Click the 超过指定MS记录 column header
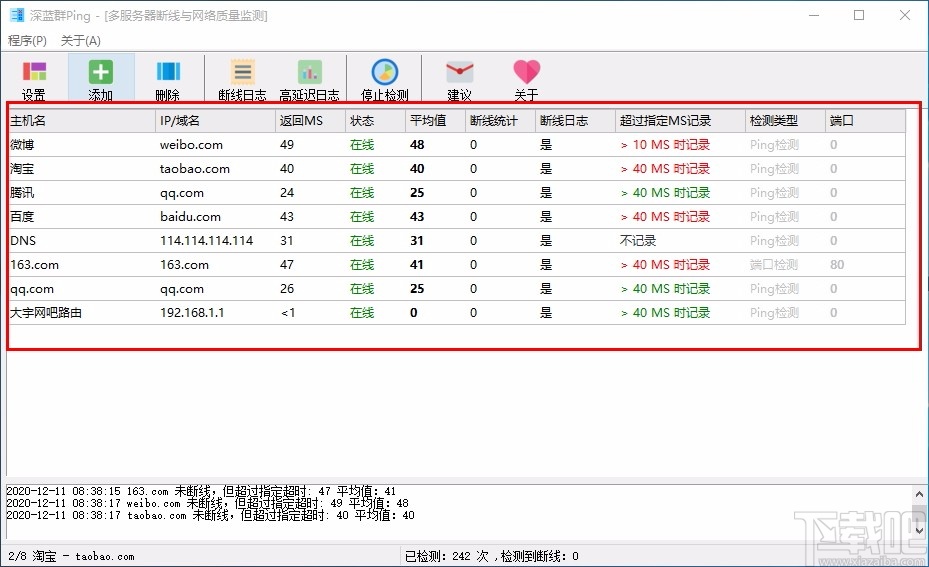This screenshot has height=567, width=929. [x=680, y=121]
